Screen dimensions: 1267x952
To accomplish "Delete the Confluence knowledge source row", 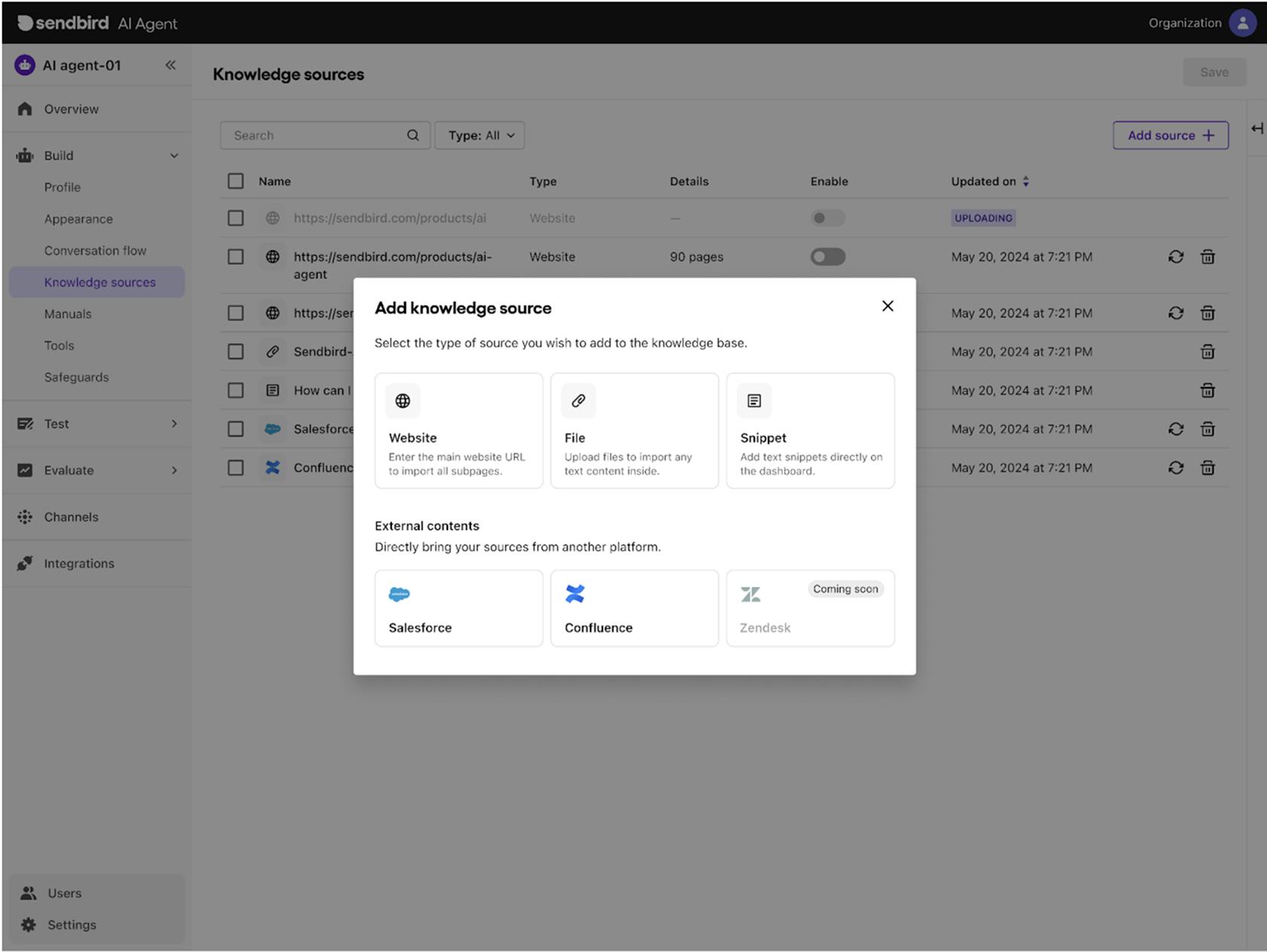I will pyautogui.click(x=1207, y=468).
